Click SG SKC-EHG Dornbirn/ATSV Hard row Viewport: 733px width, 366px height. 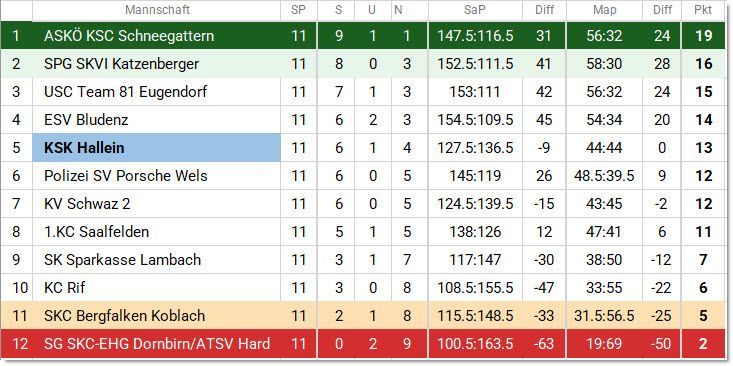click(366, 344)
